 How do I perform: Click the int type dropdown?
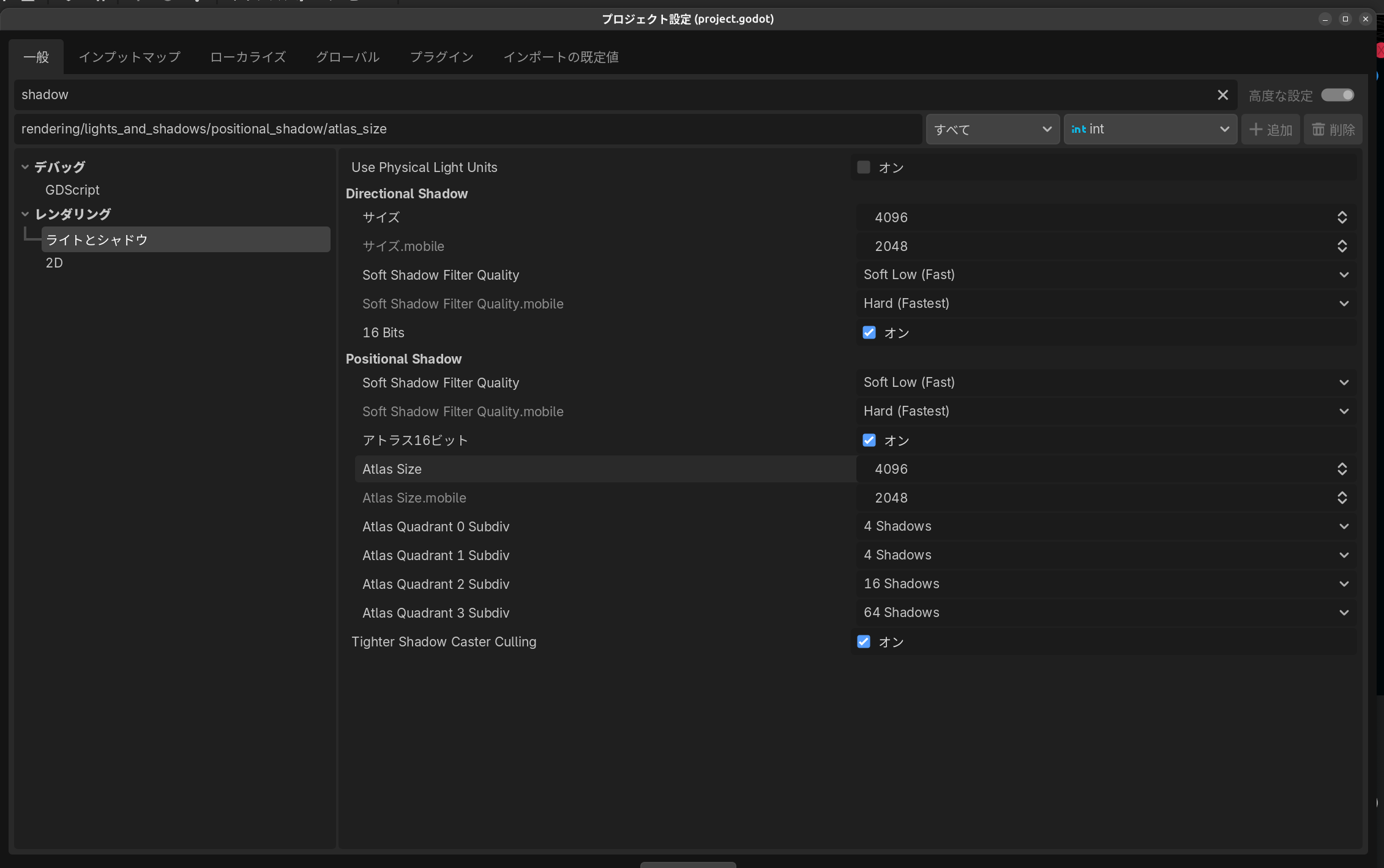pos(1150,129)
